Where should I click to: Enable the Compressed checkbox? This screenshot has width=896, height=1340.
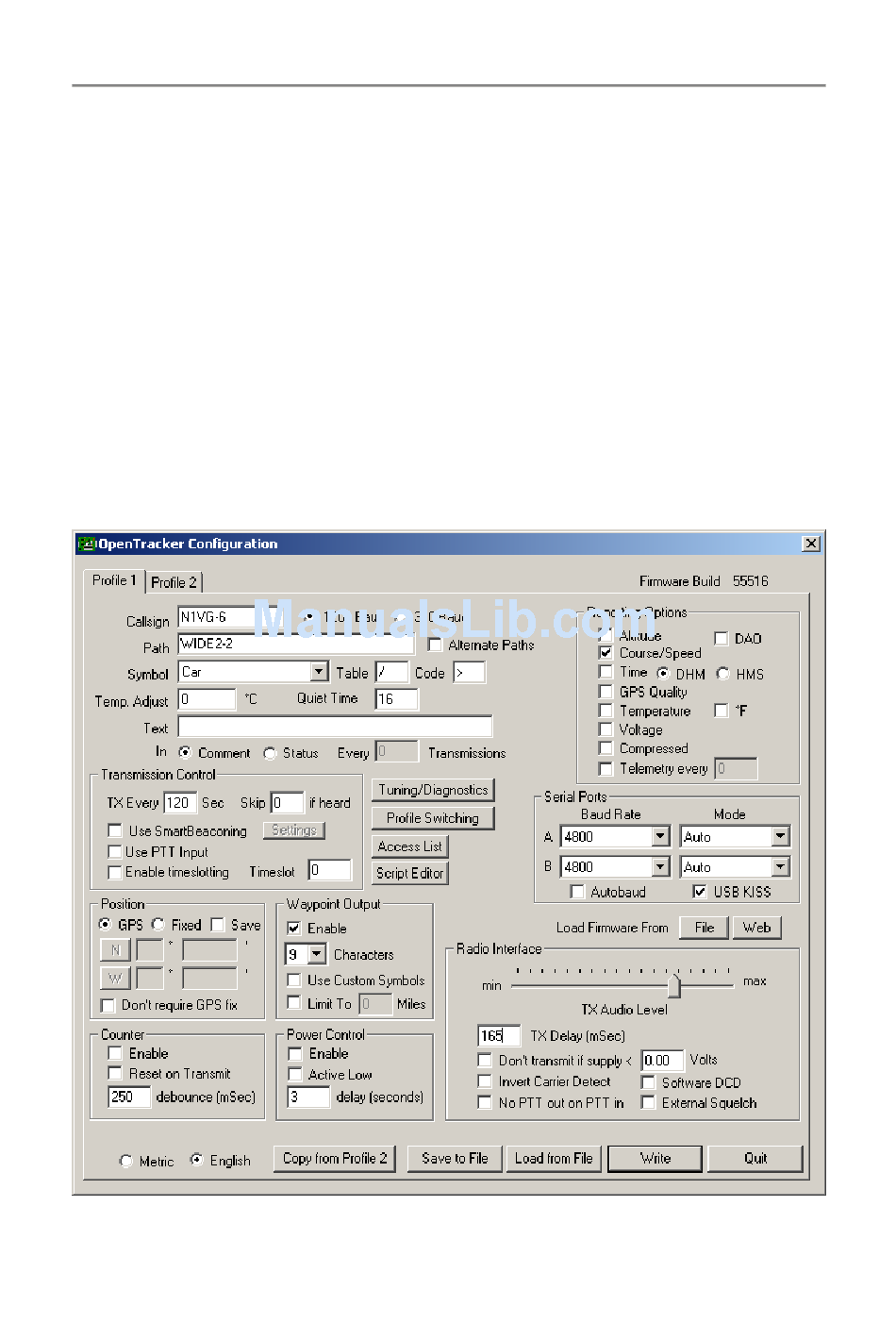pos(606,748)
